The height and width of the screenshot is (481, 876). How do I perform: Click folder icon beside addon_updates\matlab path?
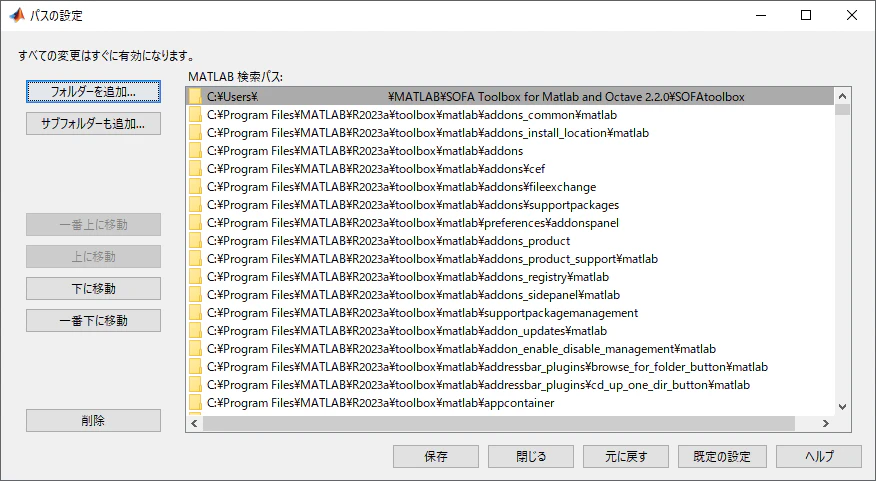[x=195, y=331]
